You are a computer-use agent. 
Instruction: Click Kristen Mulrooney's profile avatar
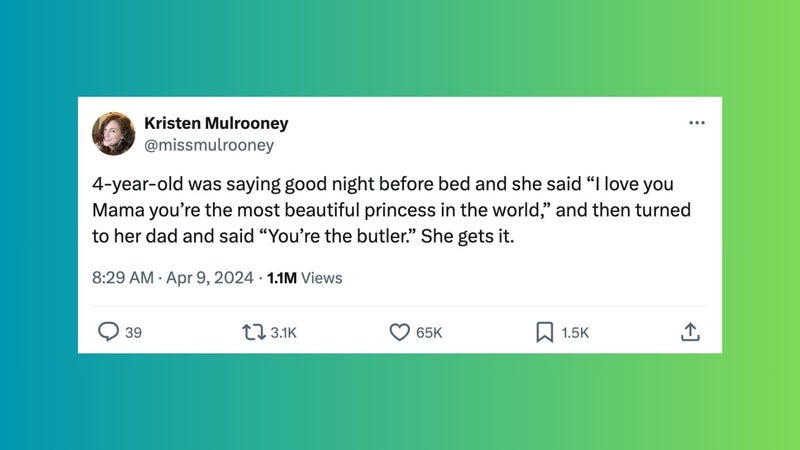(x=114, y=133)
